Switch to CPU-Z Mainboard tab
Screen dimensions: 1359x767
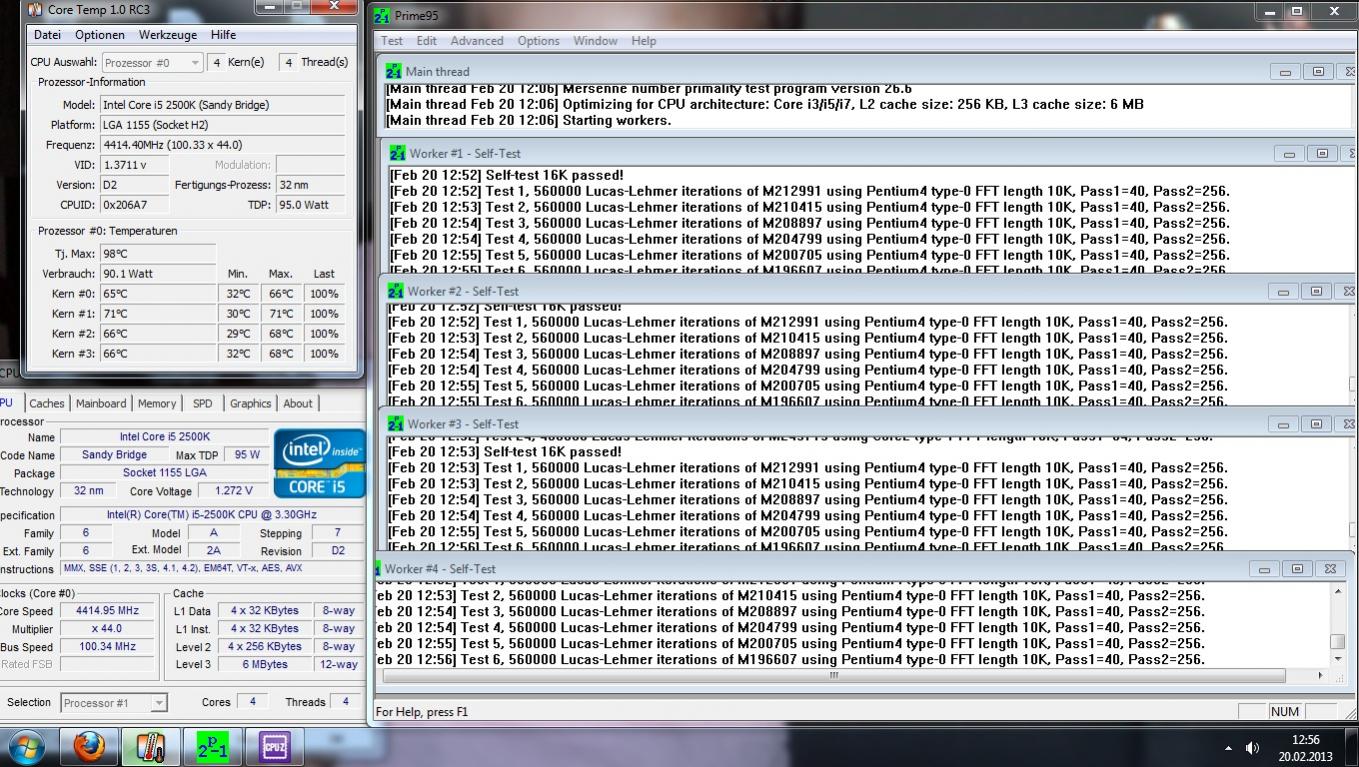101,403
